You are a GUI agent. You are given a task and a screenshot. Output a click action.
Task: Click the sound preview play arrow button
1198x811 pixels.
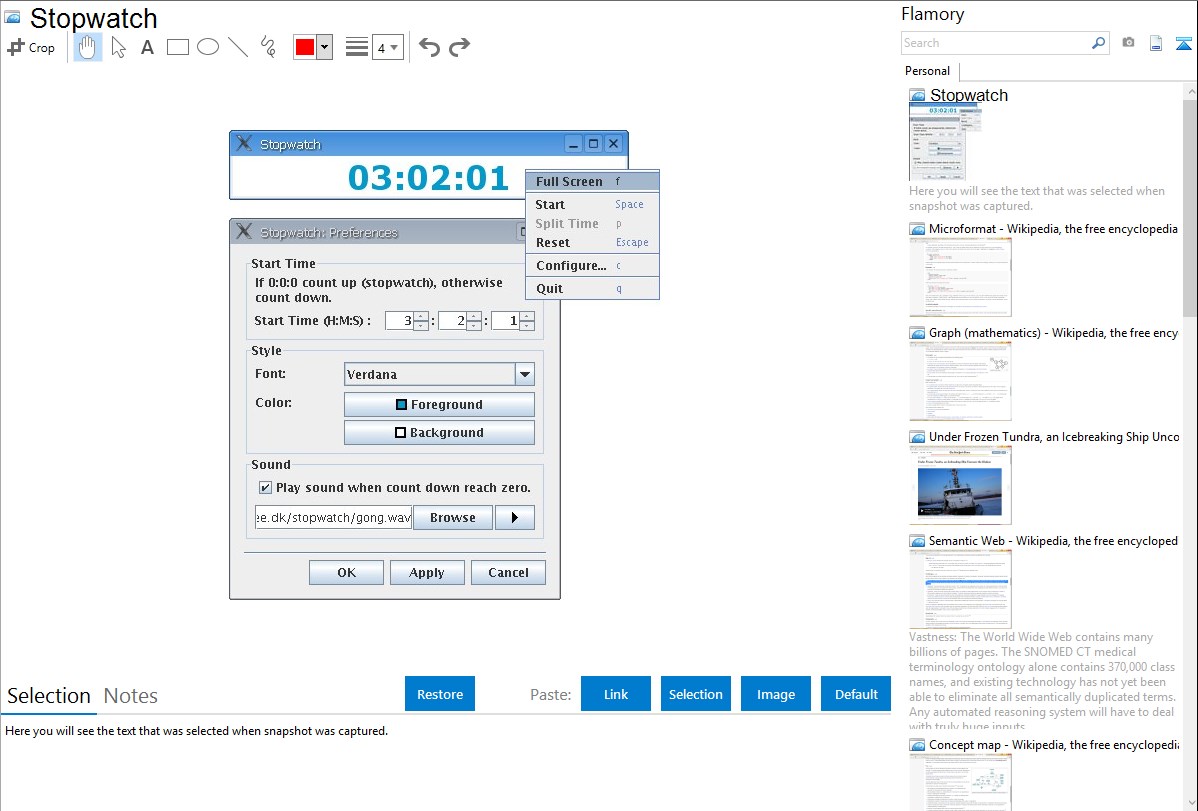click(x=514, y=517)
